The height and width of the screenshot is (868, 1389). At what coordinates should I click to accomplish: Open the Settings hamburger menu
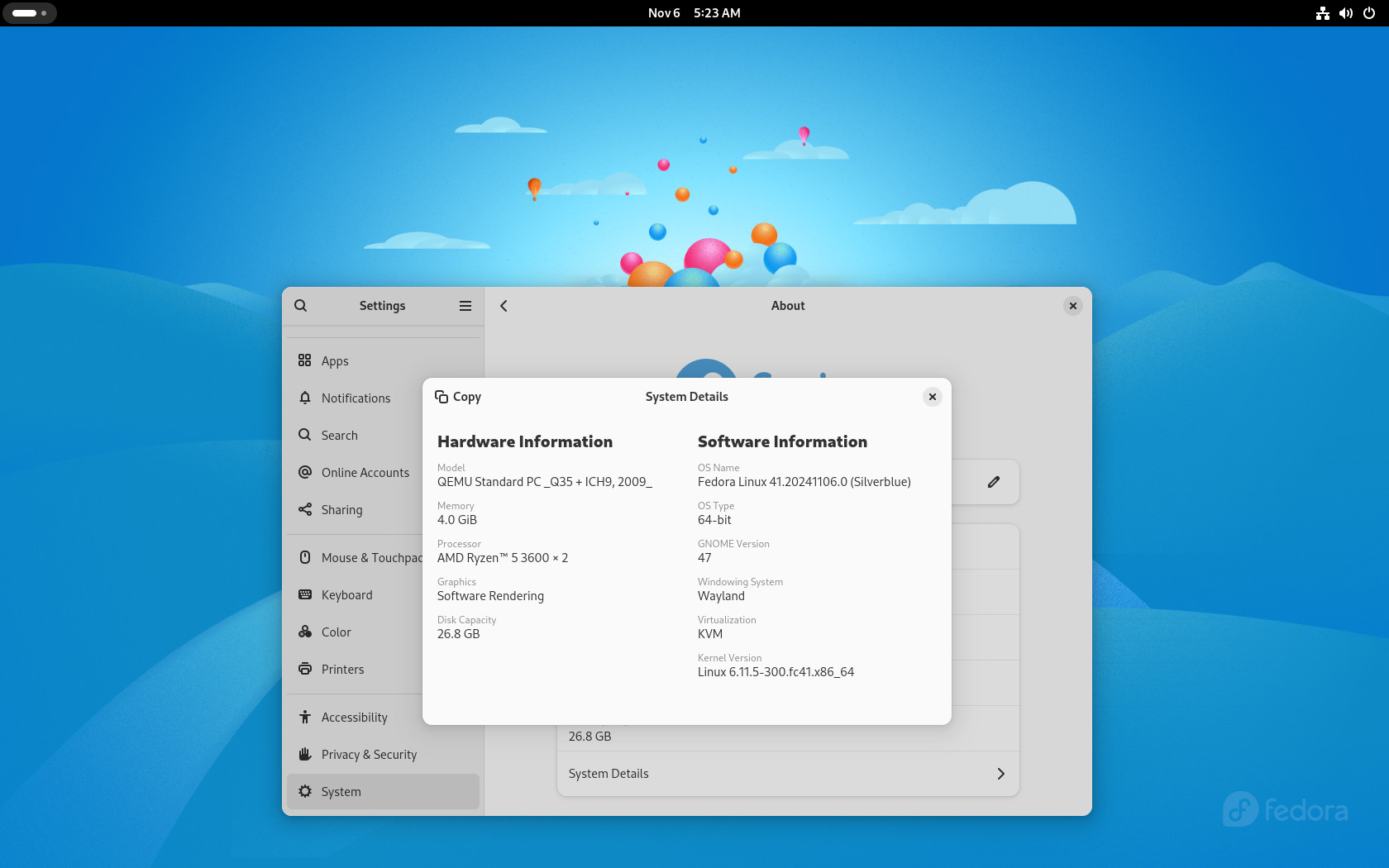click(x=465, y=306)
